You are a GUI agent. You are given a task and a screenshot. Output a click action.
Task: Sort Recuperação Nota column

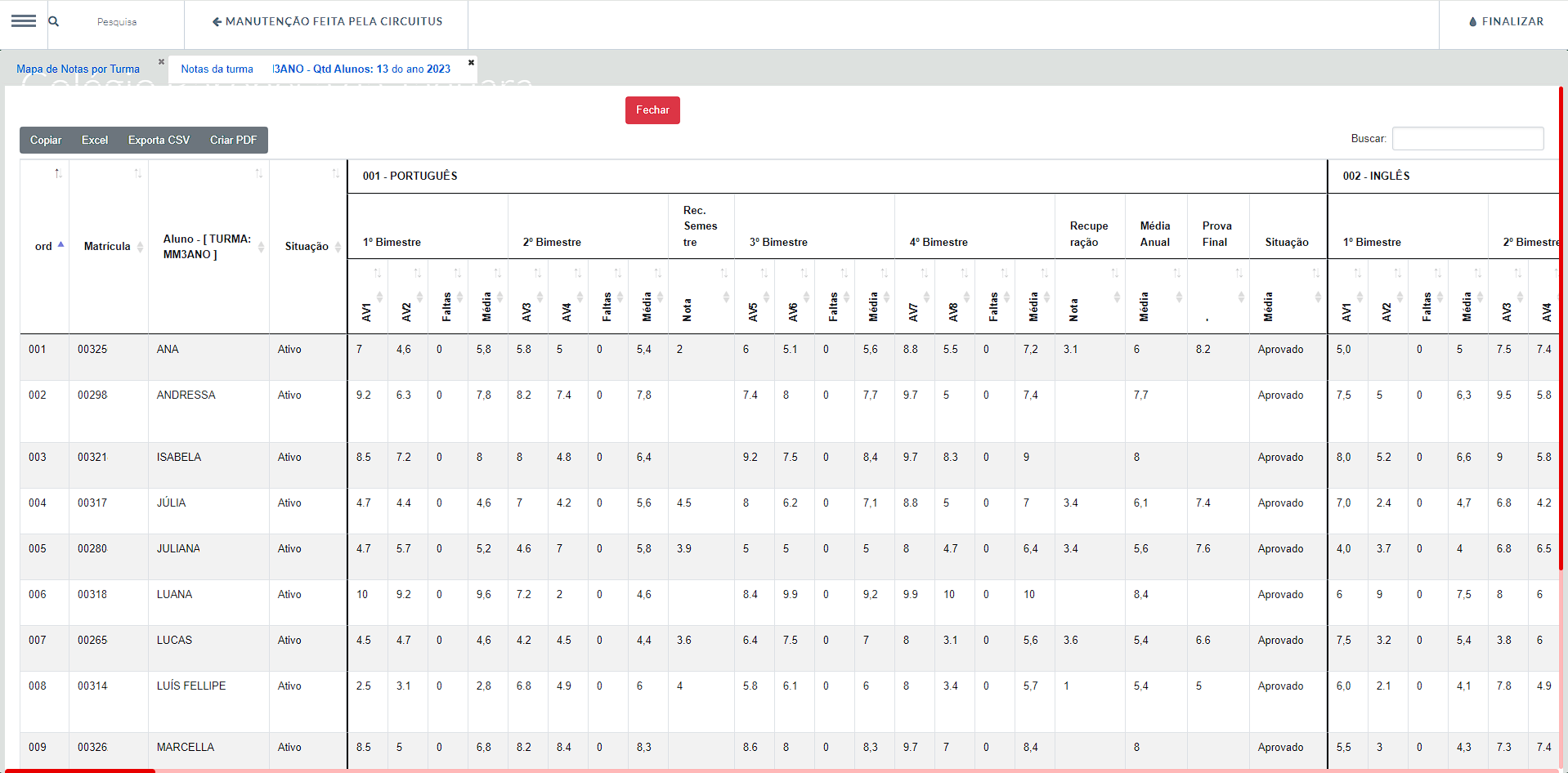(x=1091, y=297)
